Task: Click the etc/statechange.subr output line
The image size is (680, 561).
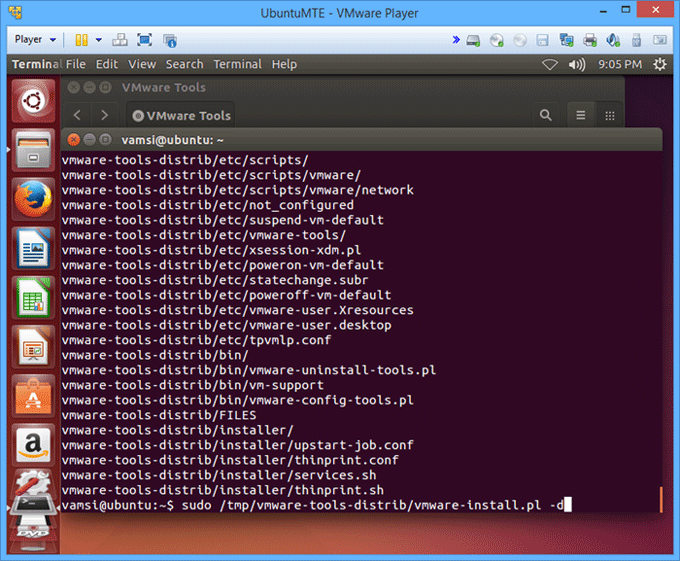Action: [215, 280]
